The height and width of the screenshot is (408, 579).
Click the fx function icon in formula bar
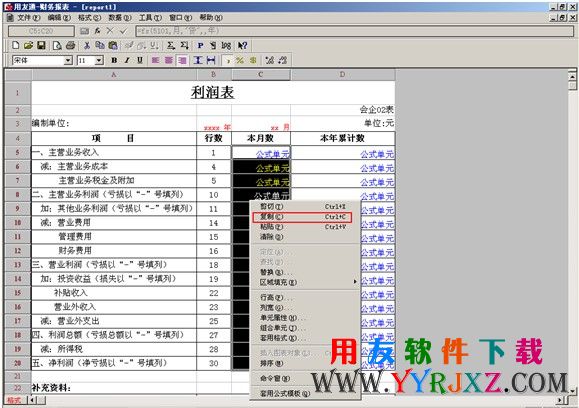coord(97,31)
